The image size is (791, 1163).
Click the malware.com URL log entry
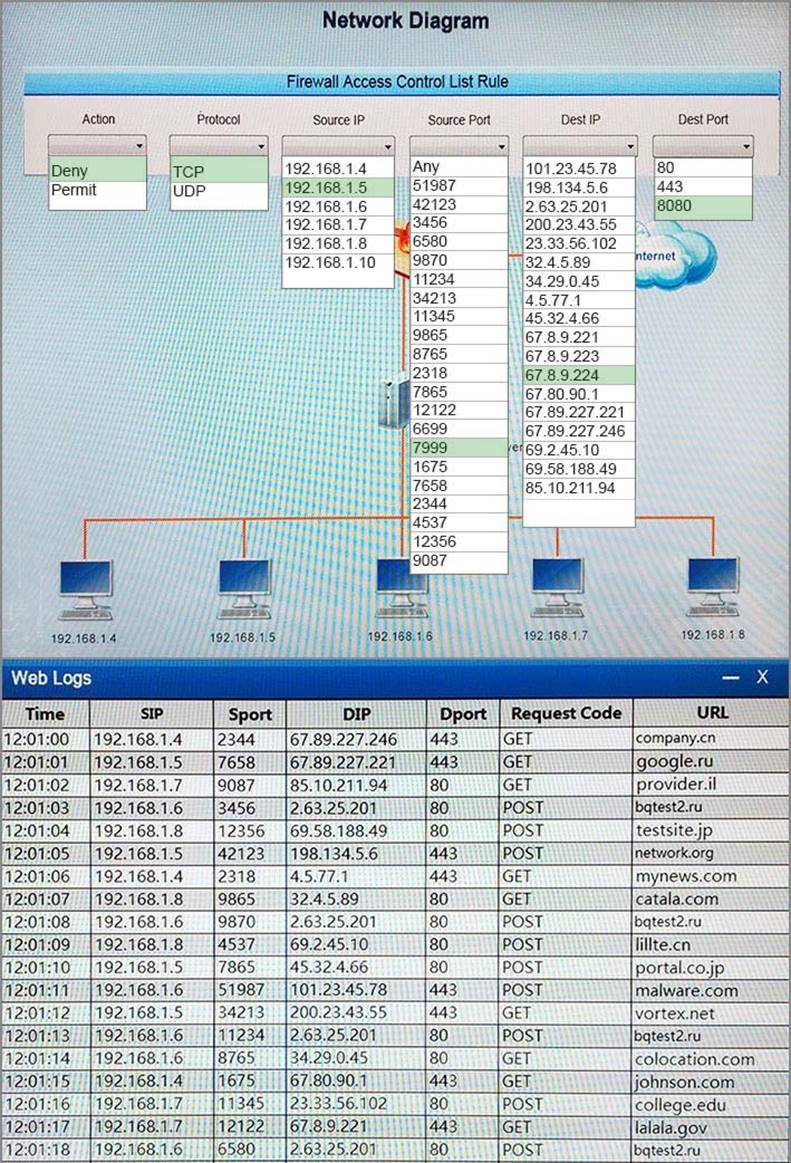[686, 991]
